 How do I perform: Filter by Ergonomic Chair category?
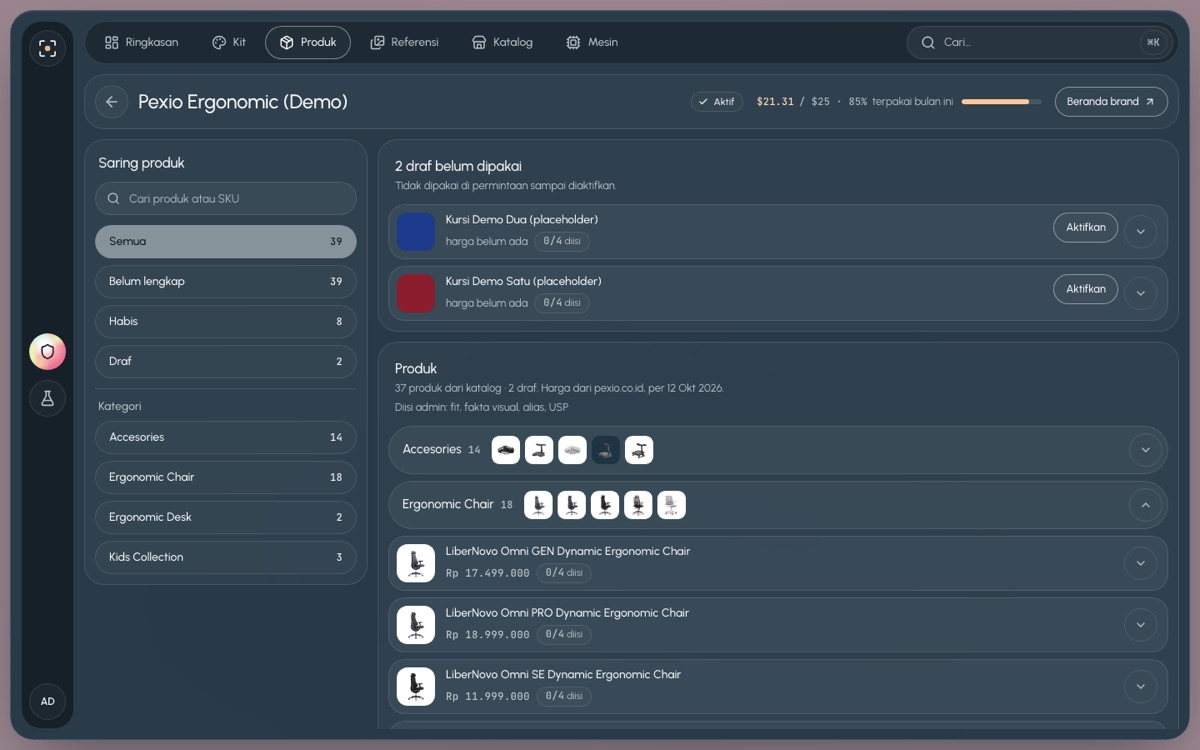coord(226,478)
